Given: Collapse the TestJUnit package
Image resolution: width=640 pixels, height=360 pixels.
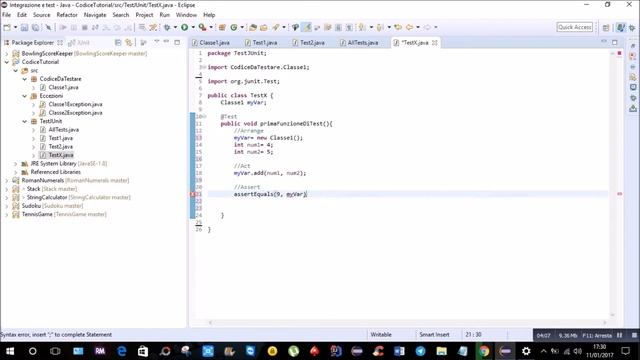Looking at the screenshot, I should click(24, 121).
